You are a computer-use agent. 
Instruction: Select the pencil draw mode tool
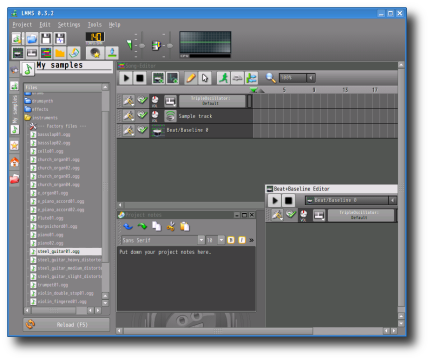coord(191,78)
